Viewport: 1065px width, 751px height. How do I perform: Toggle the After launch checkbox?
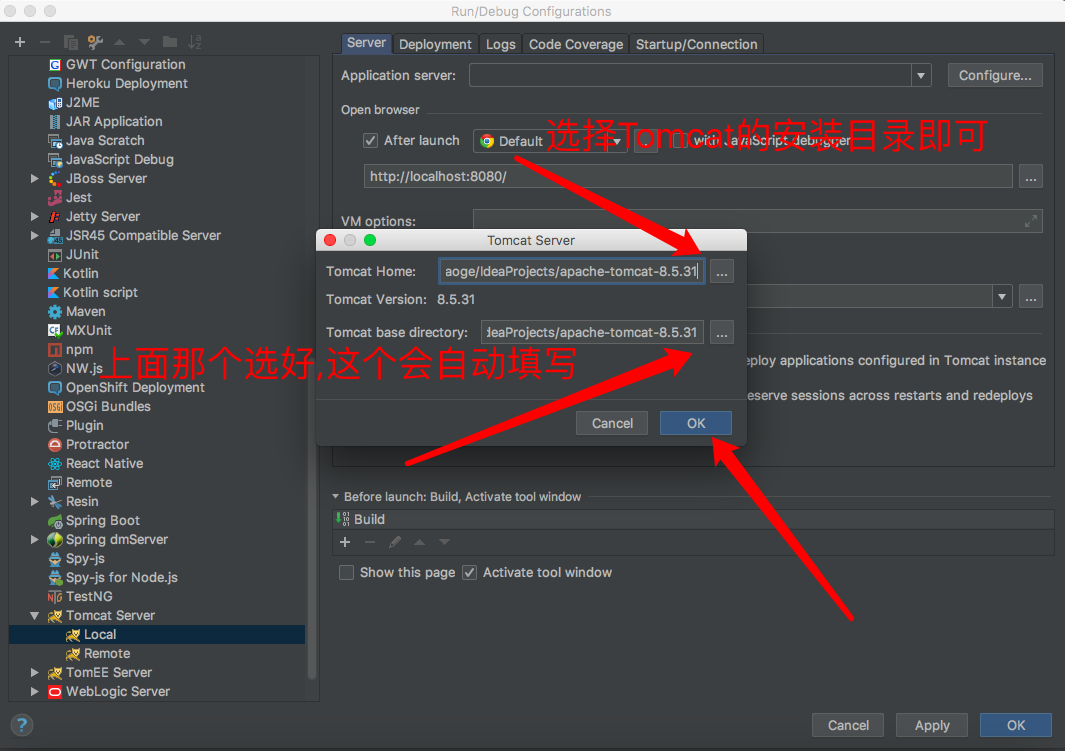coord(370,141)
